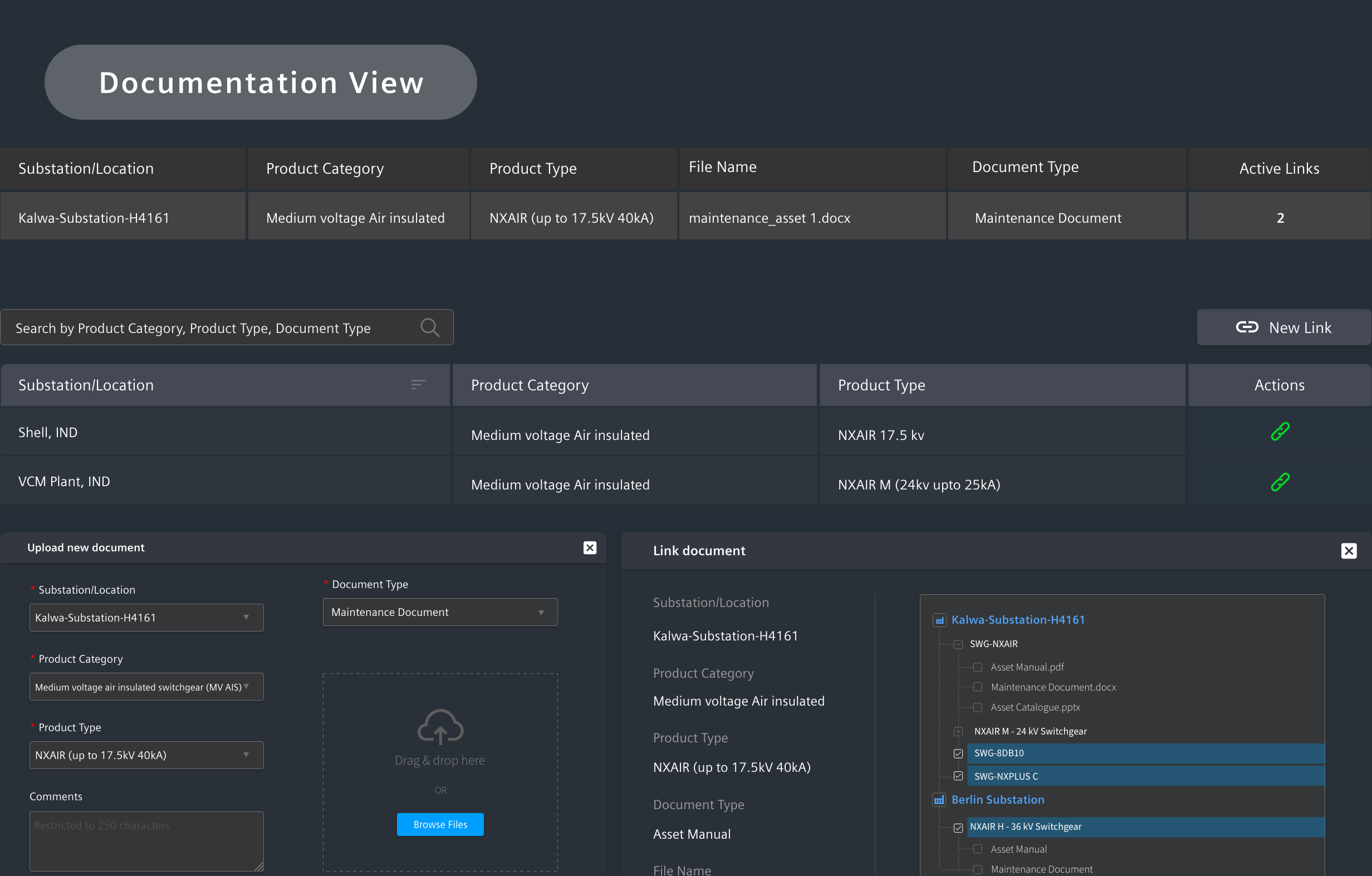Click the search magnifier icon
1372x876 pixels.
click(430, 327)
